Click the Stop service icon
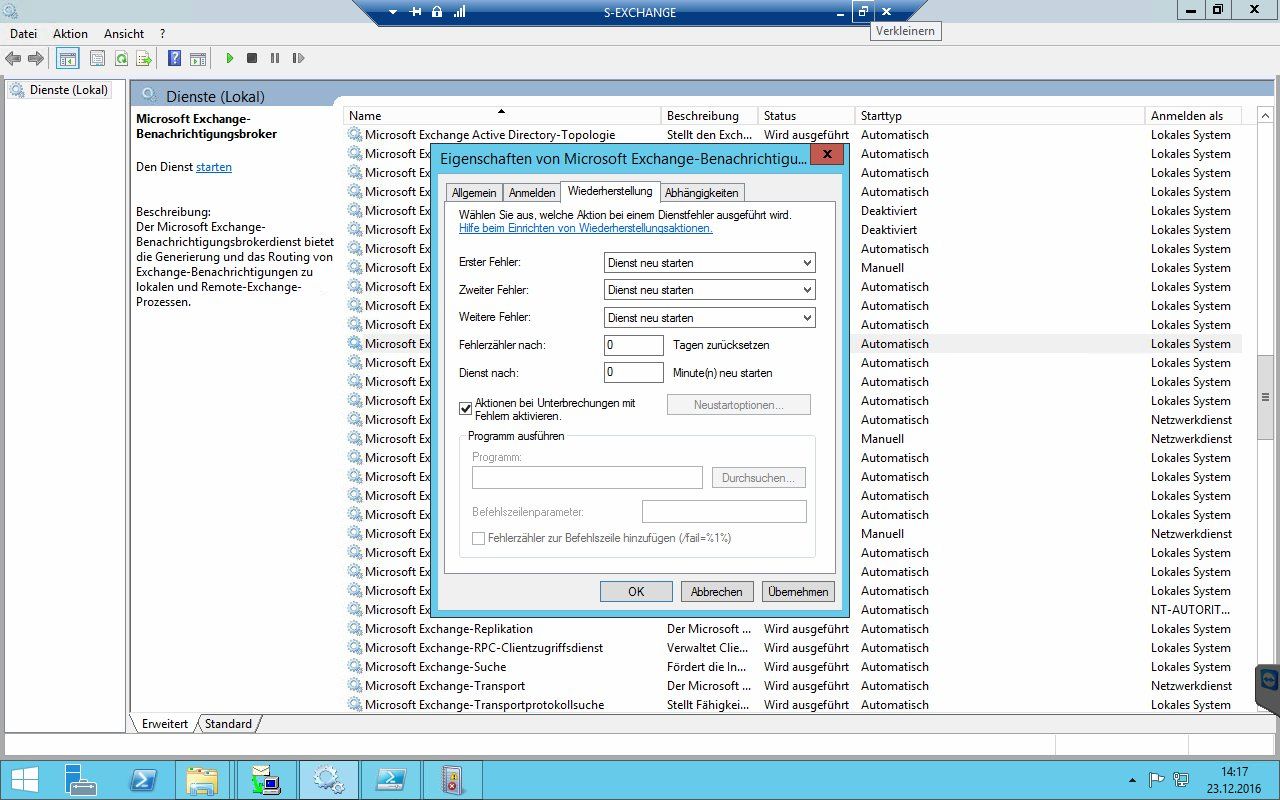 [x=252, y=59]
